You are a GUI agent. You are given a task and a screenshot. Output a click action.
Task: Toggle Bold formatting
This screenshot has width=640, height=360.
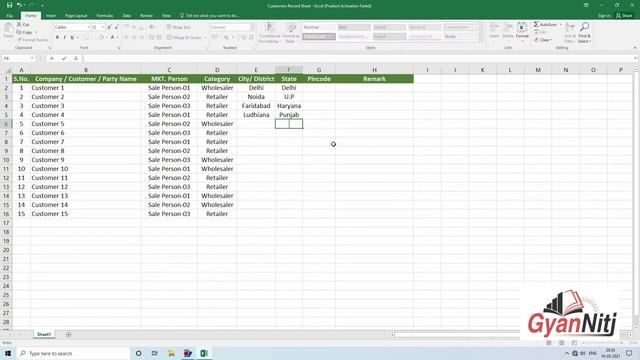(x=57, y=37)
